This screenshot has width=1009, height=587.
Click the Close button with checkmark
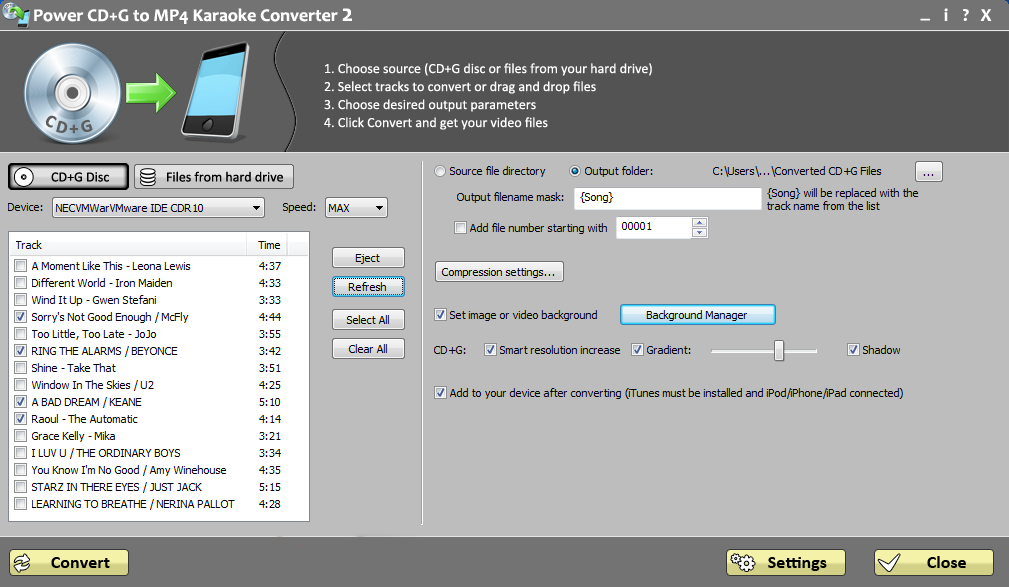point(933,563)
